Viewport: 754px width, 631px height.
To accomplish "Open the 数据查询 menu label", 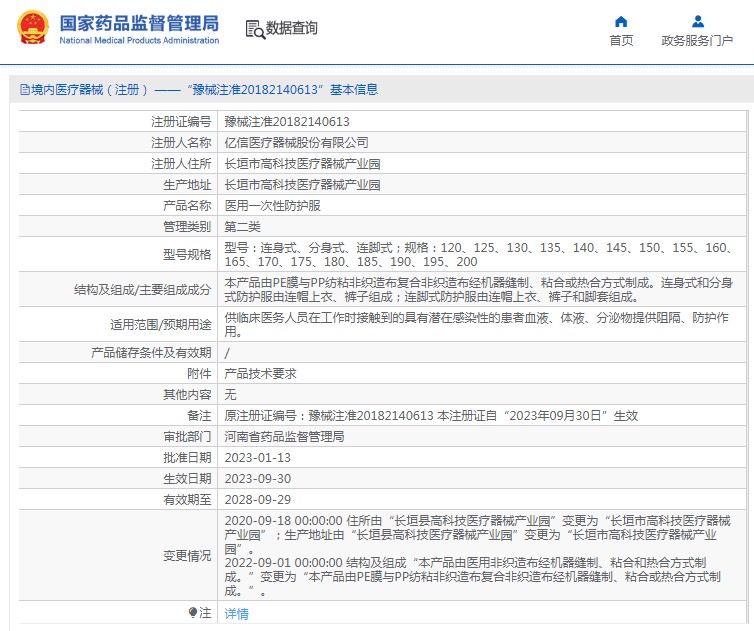I will pyautogui.click(x=291, y=29).
